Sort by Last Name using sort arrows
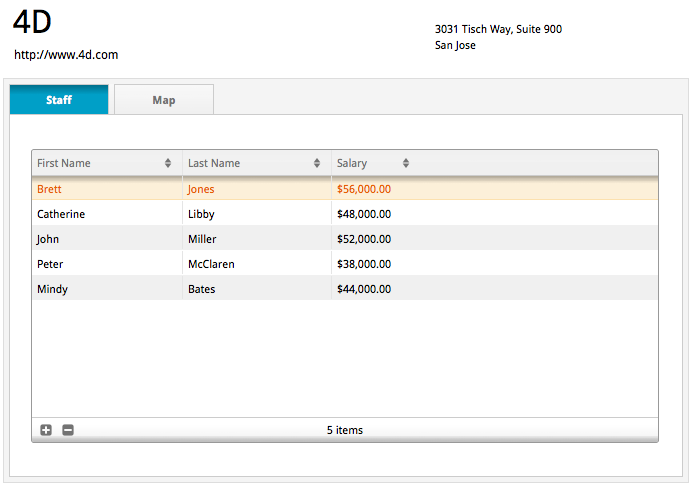694x487 pixels. (317, 163)
